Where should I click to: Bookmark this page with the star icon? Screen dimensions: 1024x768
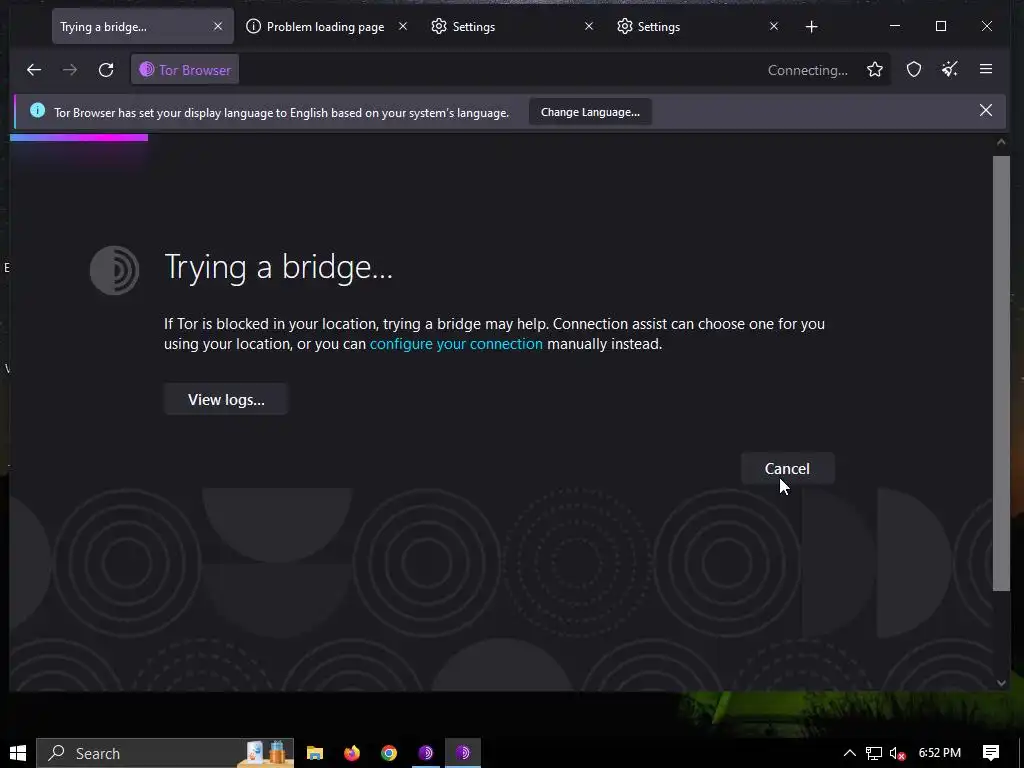pyautogui.click(x=874, y=70)
